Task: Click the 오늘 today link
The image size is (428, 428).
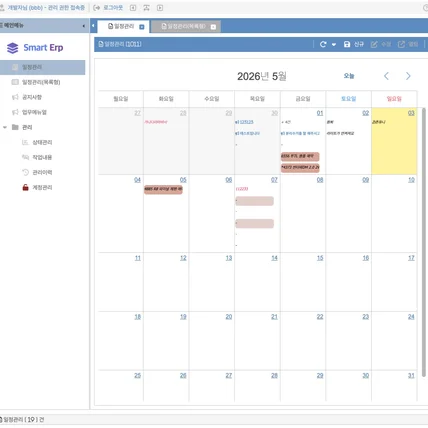Action: pyautogui.click(x=349, y=76)
